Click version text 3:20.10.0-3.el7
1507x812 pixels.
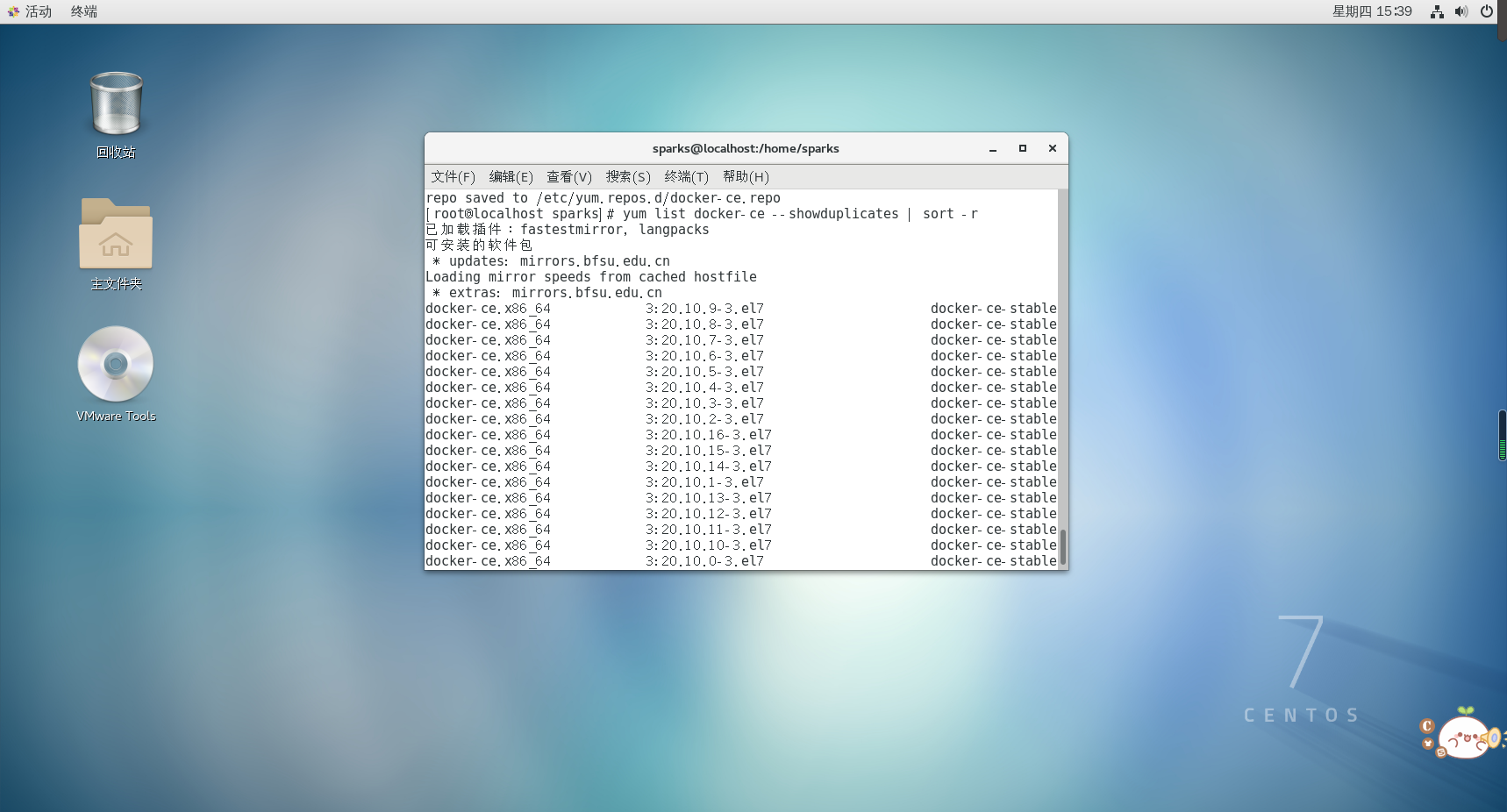[704, 561]
